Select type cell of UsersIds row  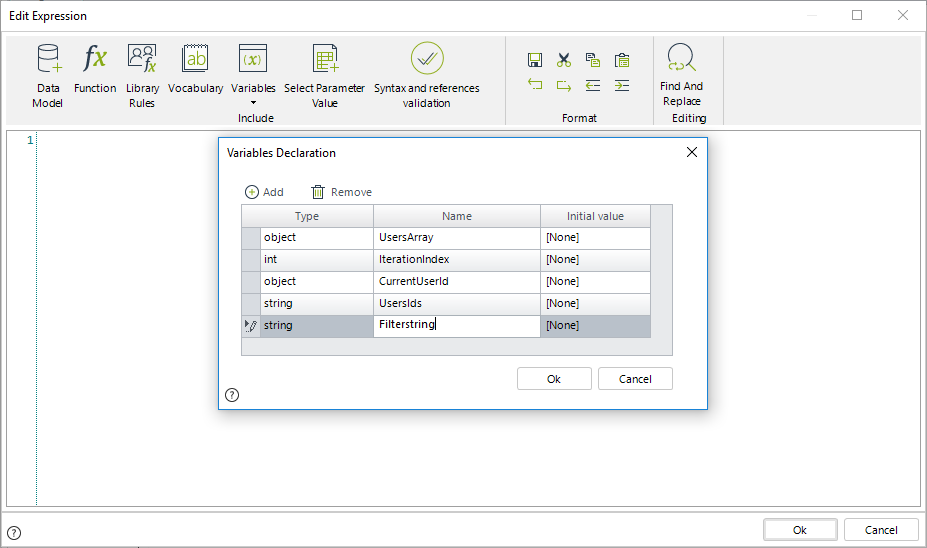(x=317, y=303)
